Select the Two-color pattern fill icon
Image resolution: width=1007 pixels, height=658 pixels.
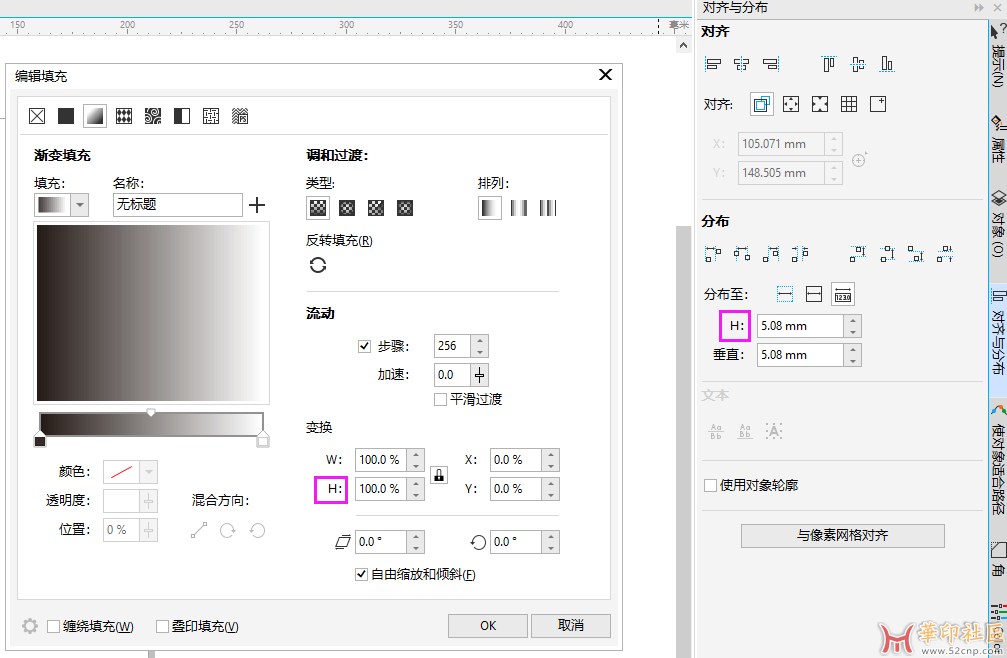[x=182, y=116]
